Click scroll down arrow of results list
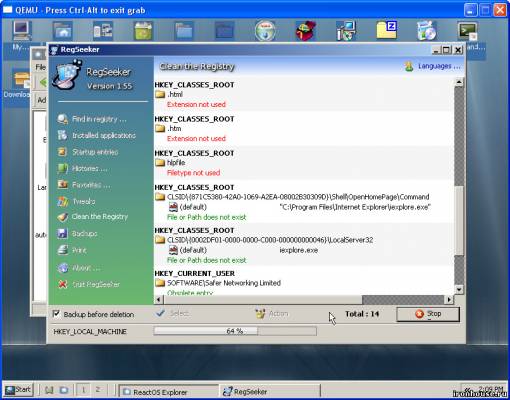 click(459, 290)
